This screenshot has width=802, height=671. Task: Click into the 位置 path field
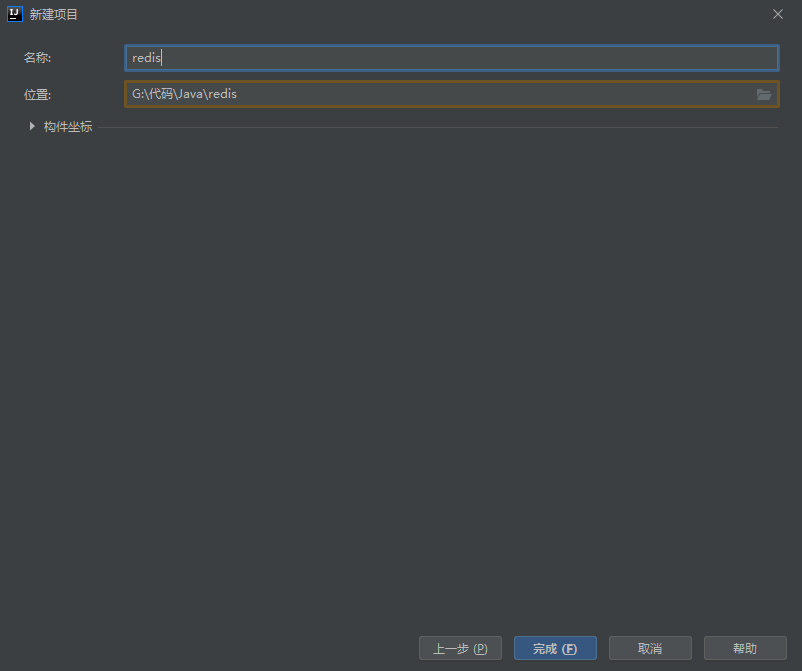[440, 94]
